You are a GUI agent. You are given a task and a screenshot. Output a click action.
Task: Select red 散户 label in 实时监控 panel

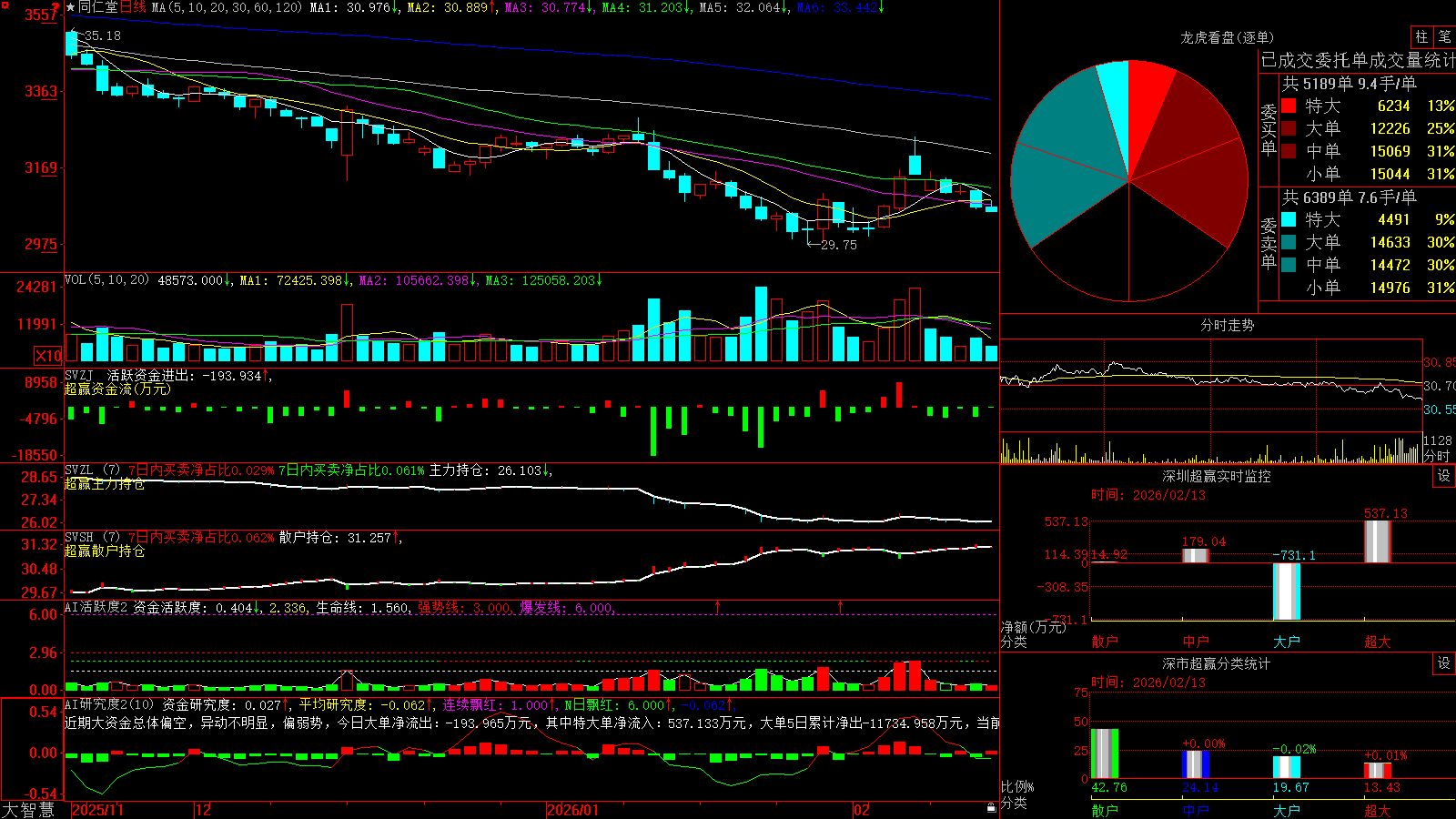(x=1105, y=642)
